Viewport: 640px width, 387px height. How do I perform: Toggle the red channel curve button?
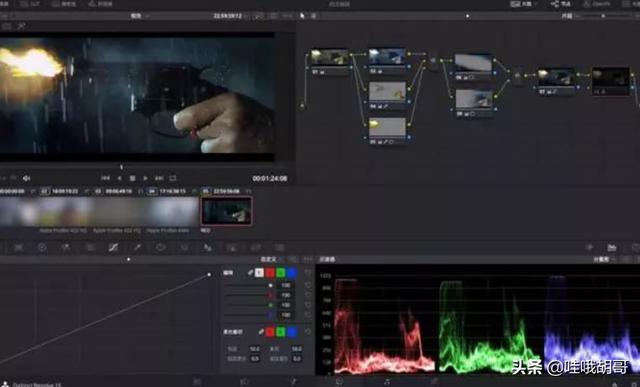[x=270, y=273]
